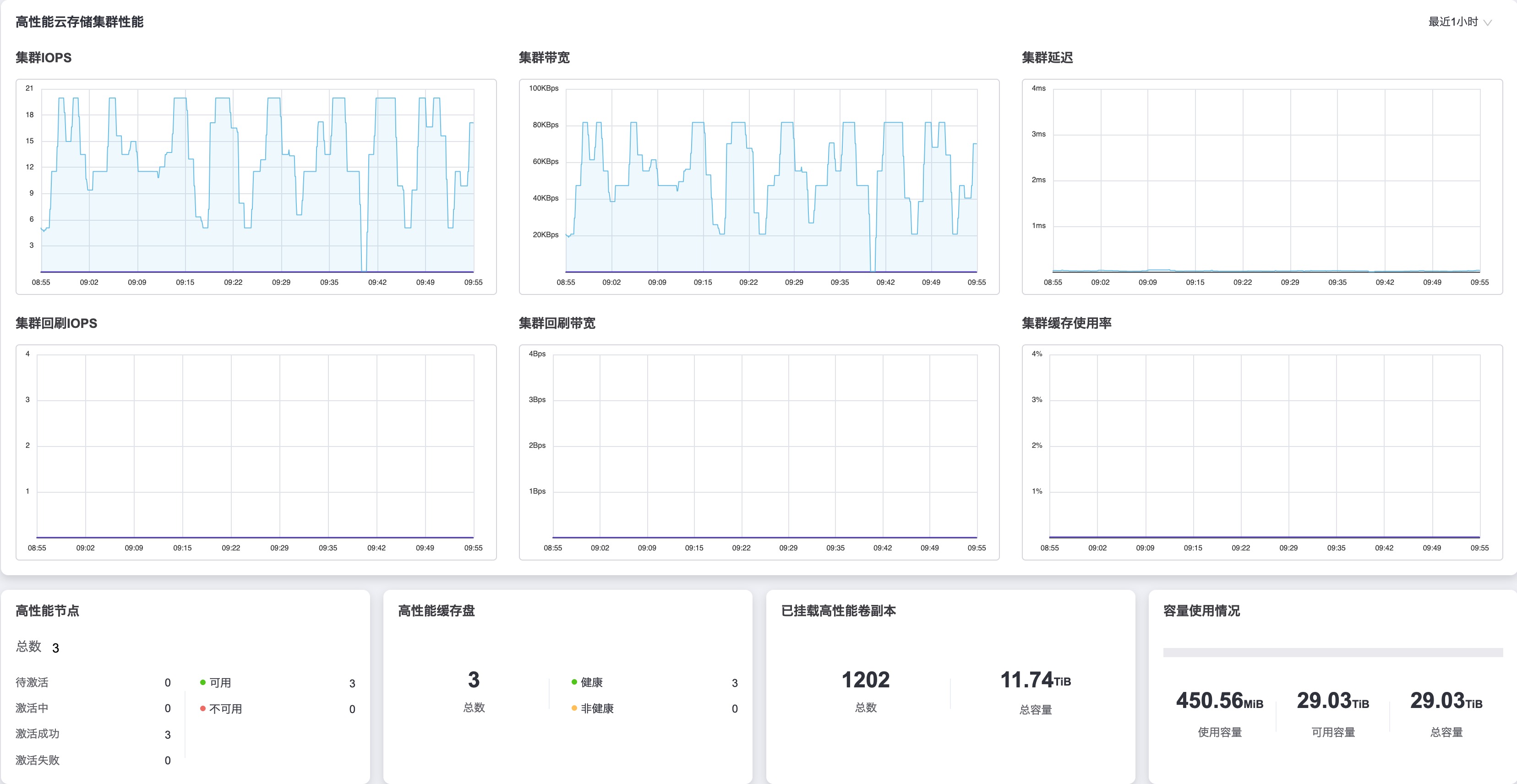Click the 高性能缓存盘 total count 3
The width and height of the screenshot is (1517, 784).
tap(474, 681)
